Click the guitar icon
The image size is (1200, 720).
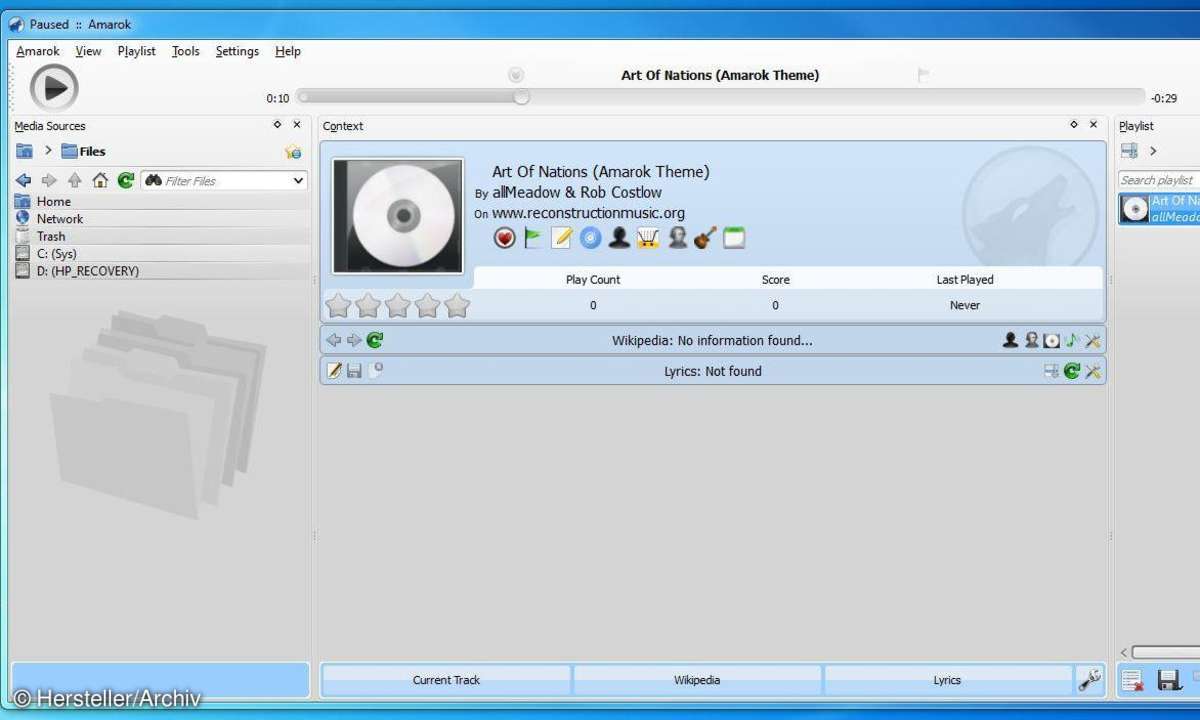click(x=705, y=238)
